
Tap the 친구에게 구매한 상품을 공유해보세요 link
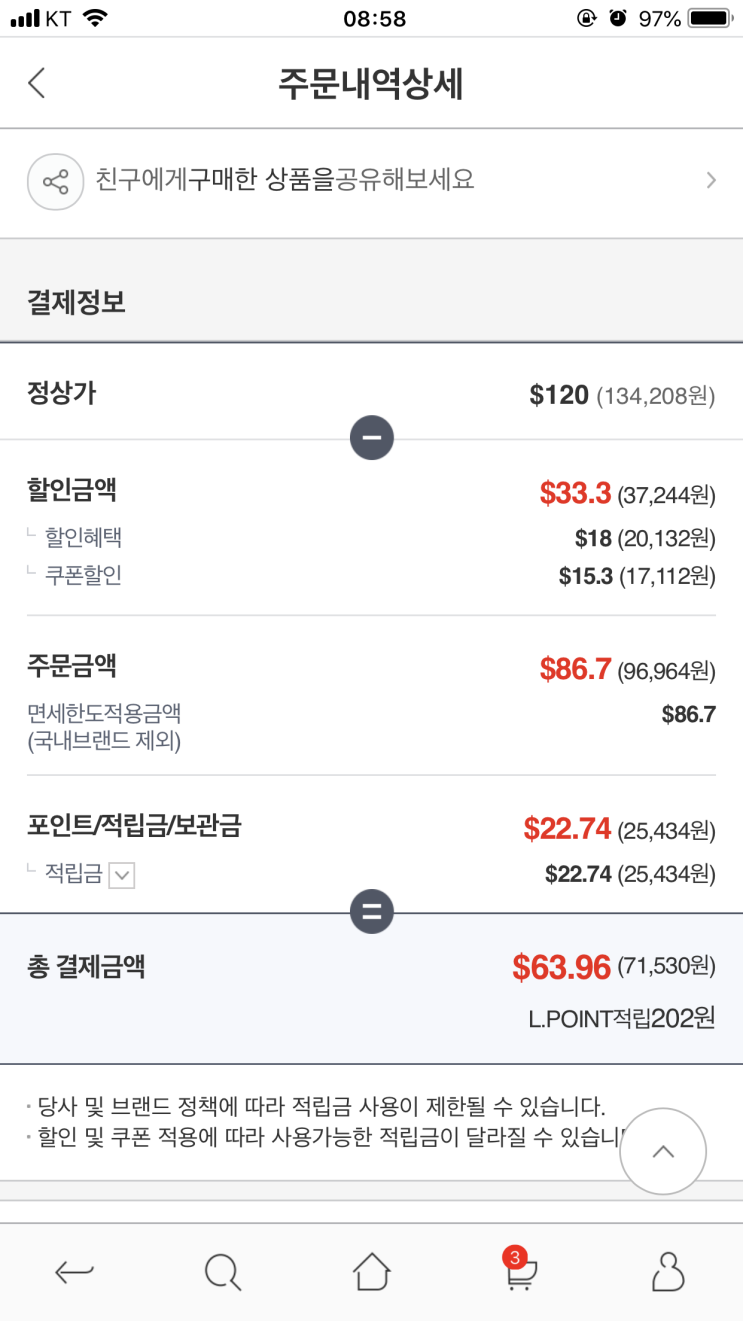pyautogui.click(x=285, y=181)
